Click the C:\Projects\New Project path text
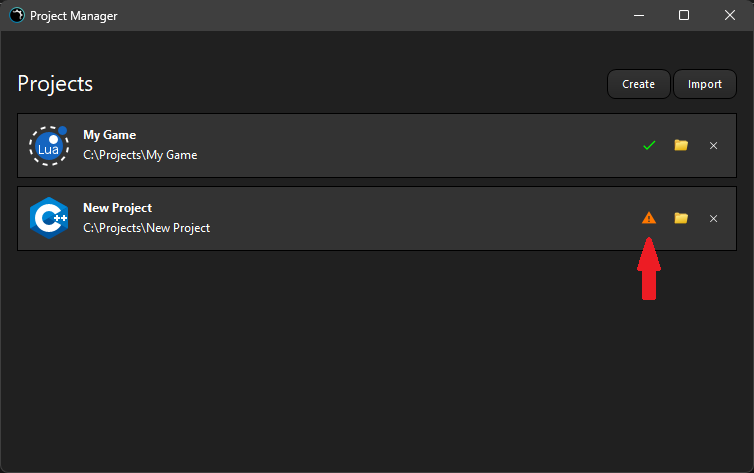Screen dimensions: 754x473 coord(146,228)
